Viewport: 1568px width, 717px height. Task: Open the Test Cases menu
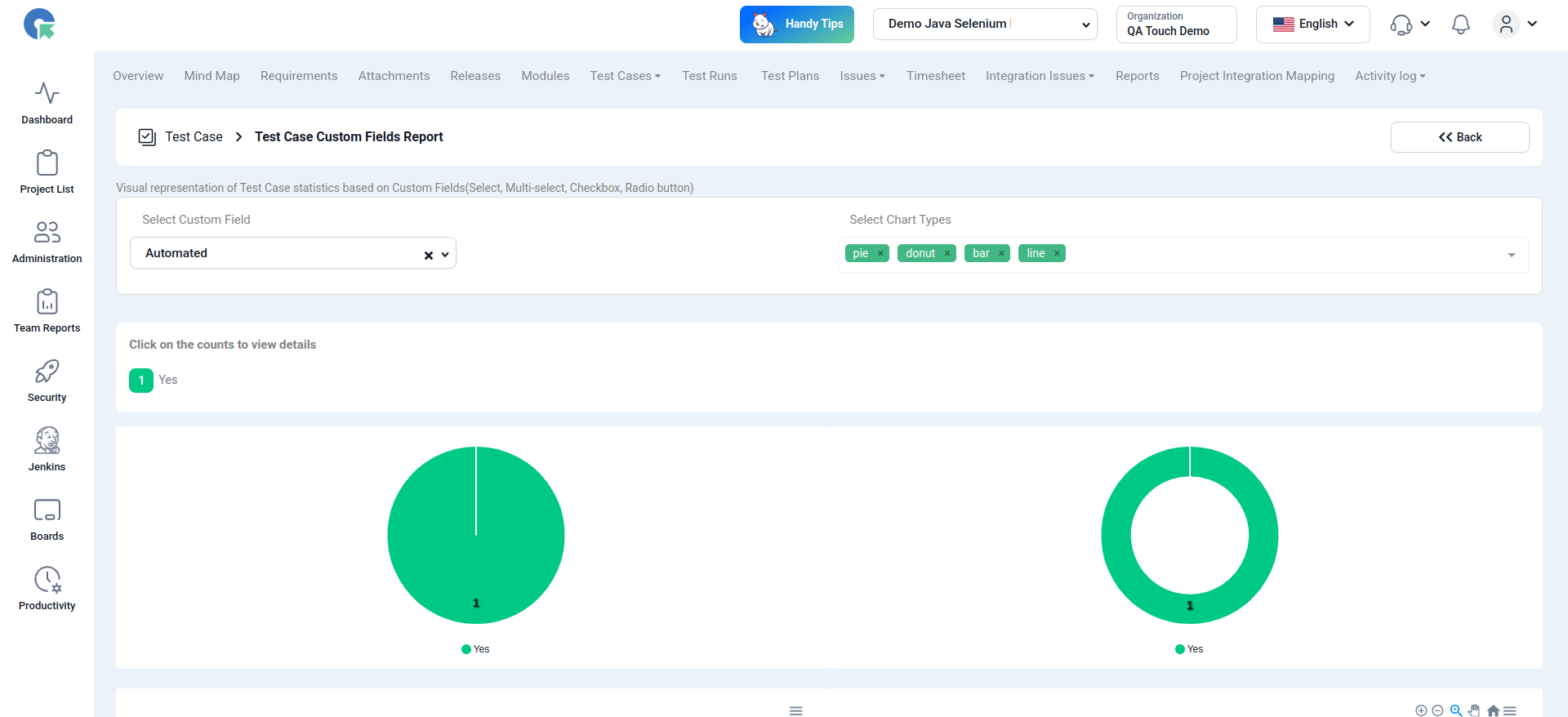pos(625,76)
